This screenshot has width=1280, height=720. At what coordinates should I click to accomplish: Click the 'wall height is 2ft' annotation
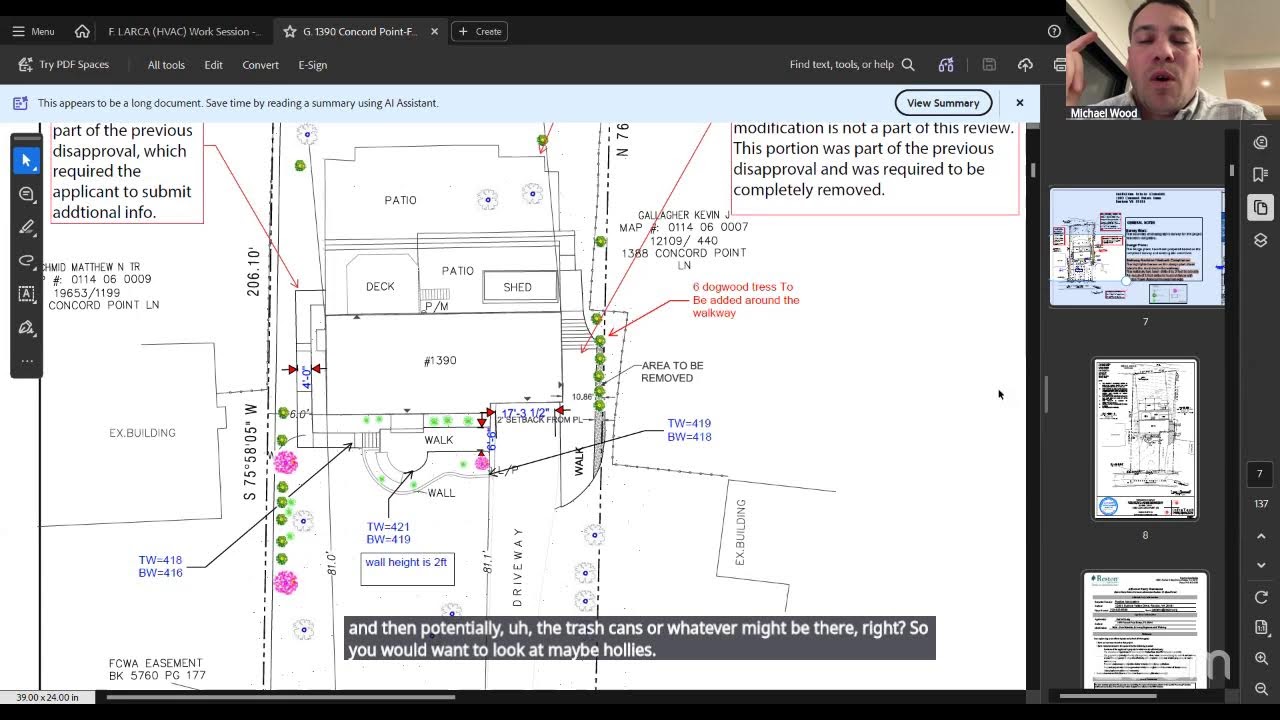pos(407,568)
